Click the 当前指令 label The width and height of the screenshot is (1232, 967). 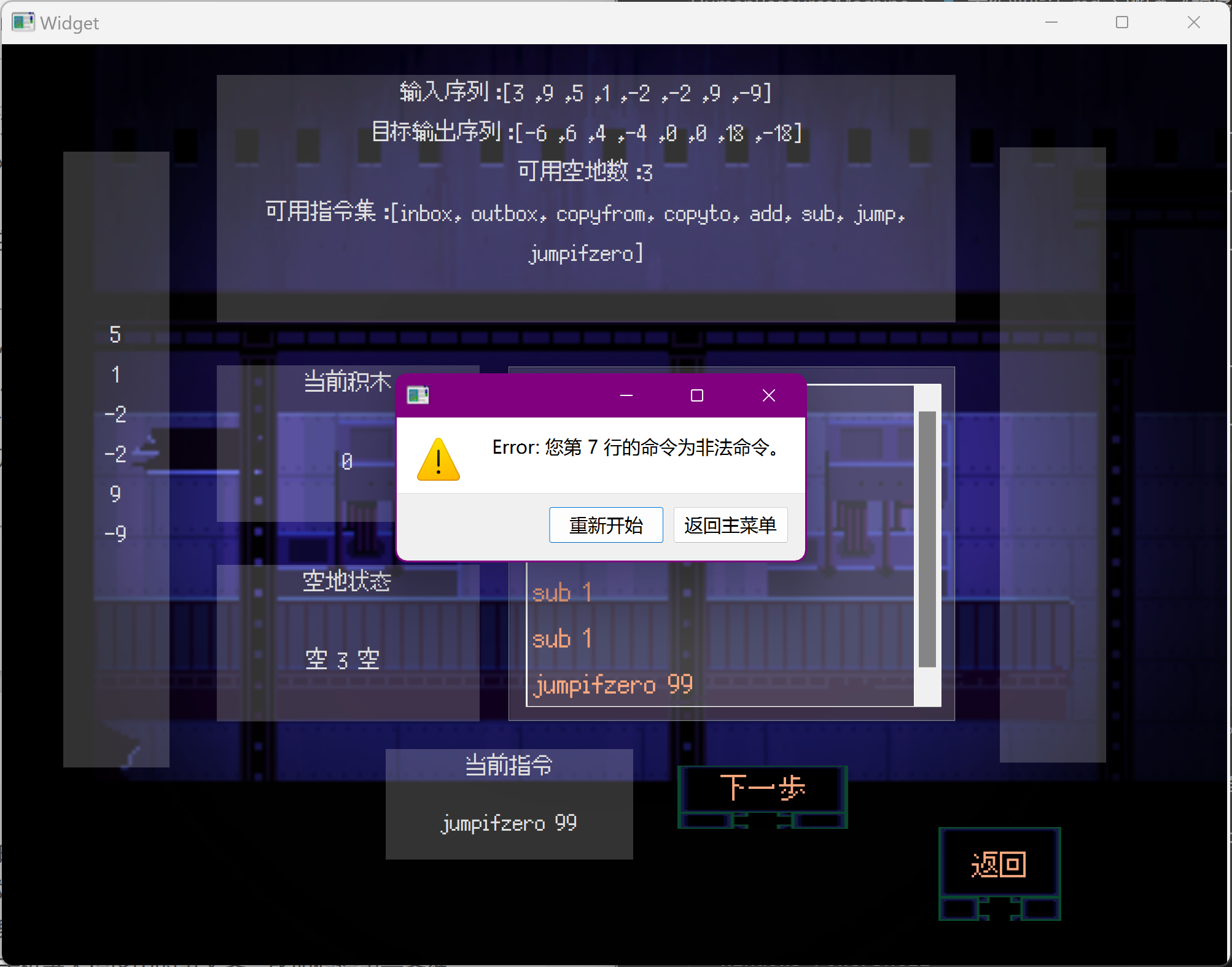click(509, 766)
